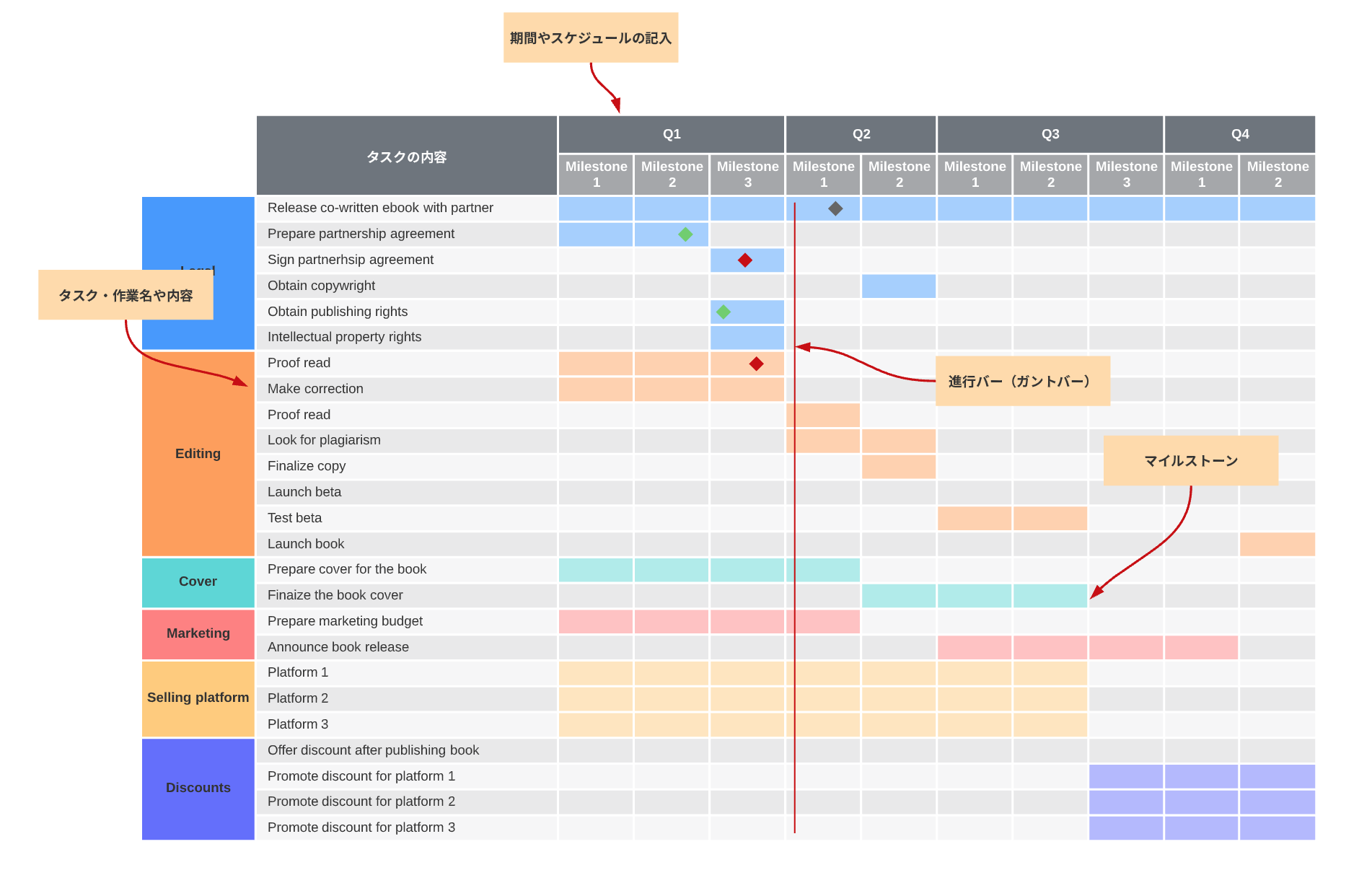
Task: Select green diamond in Obtain publishing rights row
Action: coord(724,312)
